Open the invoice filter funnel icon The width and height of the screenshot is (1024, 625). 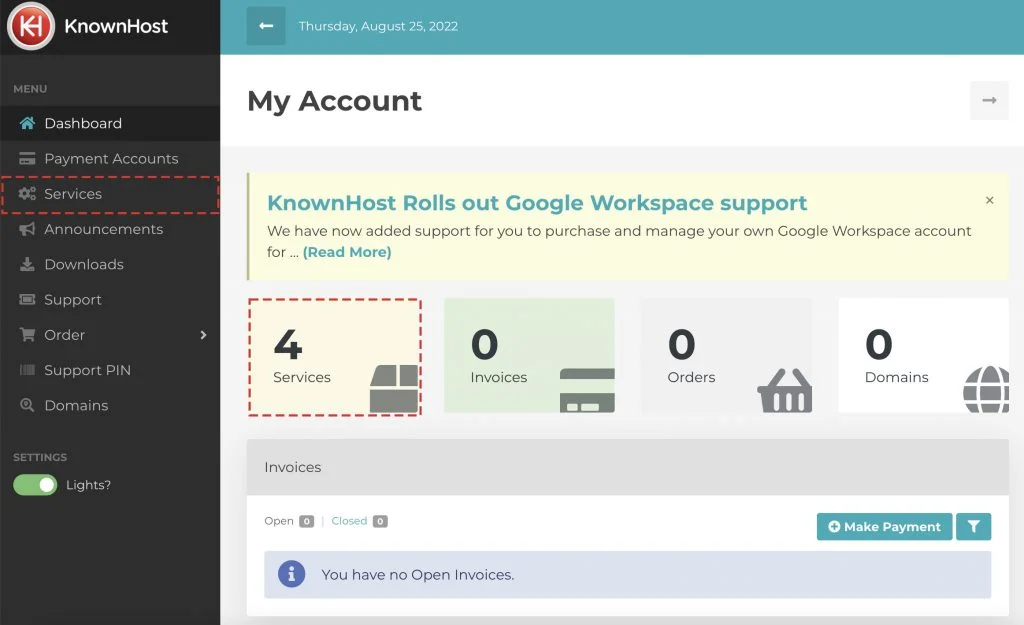coord(973,526)
